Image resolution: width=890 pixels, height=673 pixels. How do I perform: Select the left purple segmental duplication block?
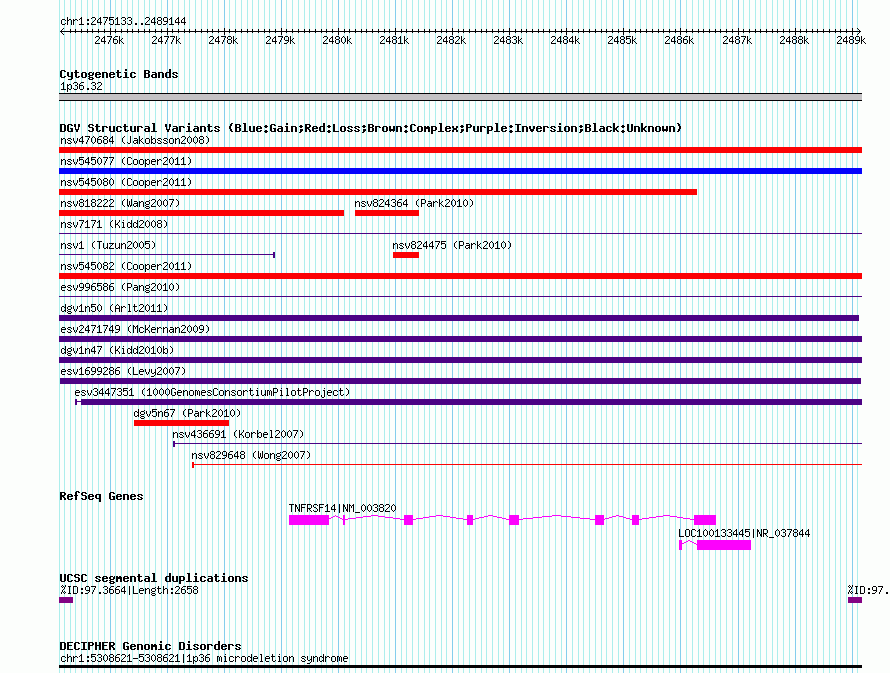click(66, 600)
